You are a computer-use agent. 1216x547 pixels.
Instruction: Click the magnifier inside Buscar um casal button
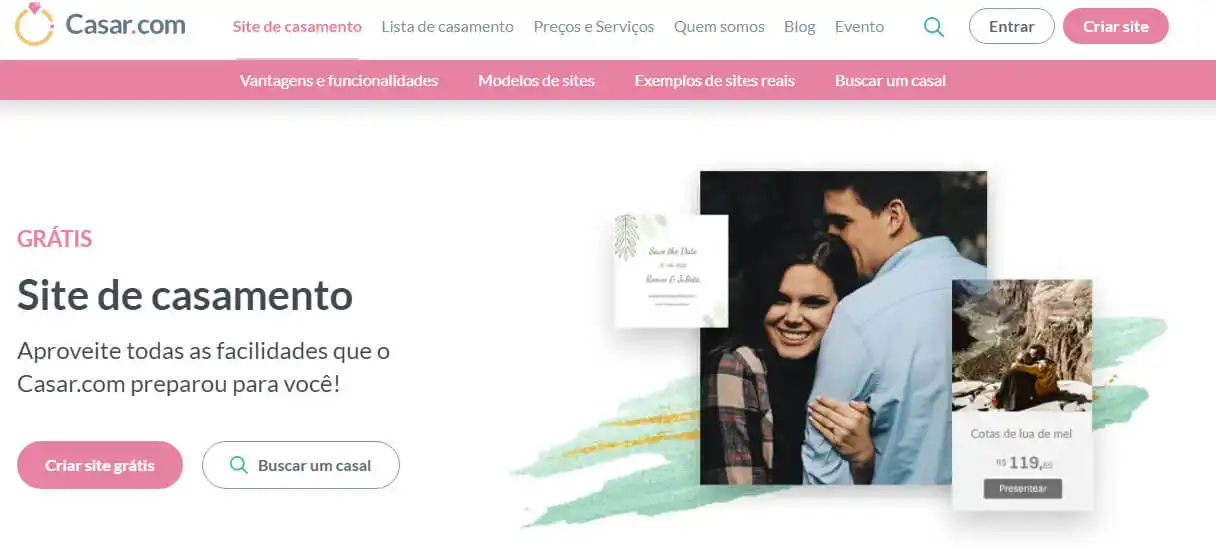238,465
